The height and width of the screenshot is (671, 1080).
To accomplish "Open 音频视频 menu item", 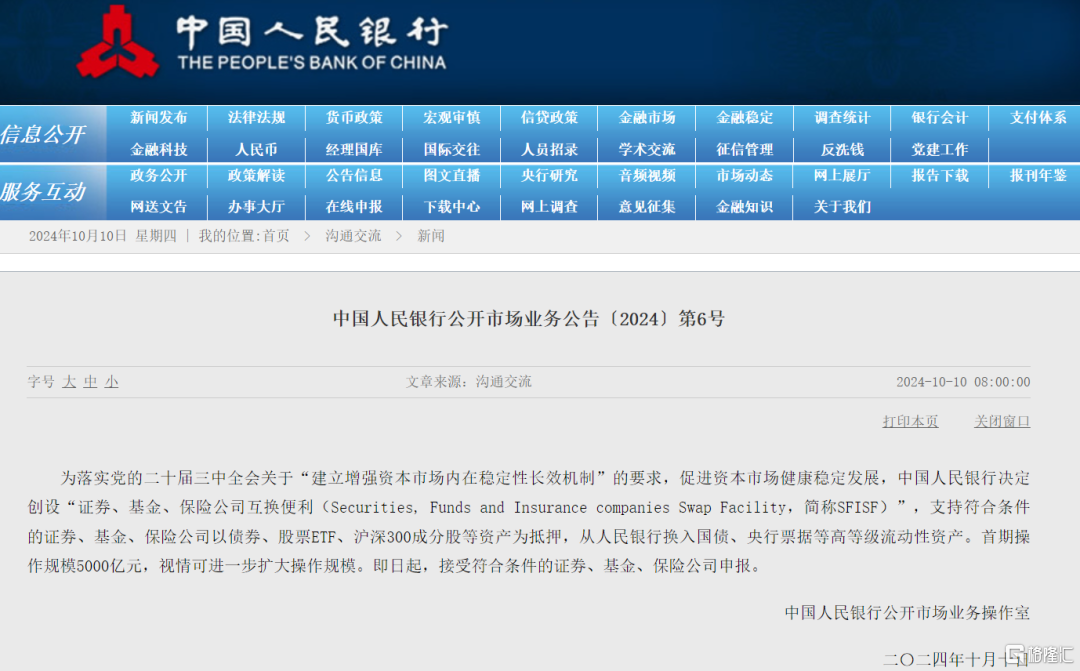I will pyautogui.click(x=647, y=176).
